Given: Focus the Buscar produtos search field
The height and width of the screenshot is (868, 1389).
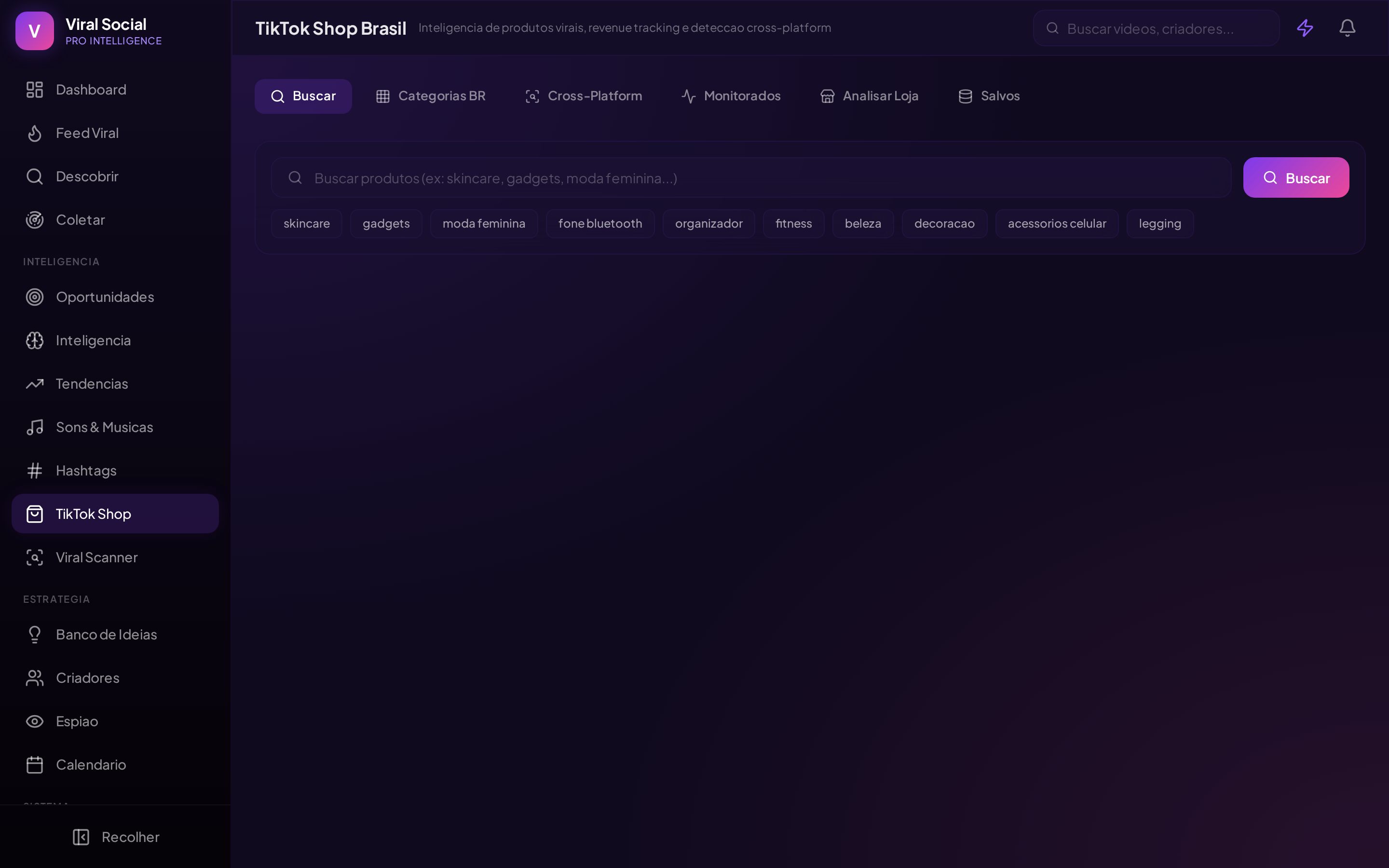Looking at the screenshot, I should click(x=751, y=177).
